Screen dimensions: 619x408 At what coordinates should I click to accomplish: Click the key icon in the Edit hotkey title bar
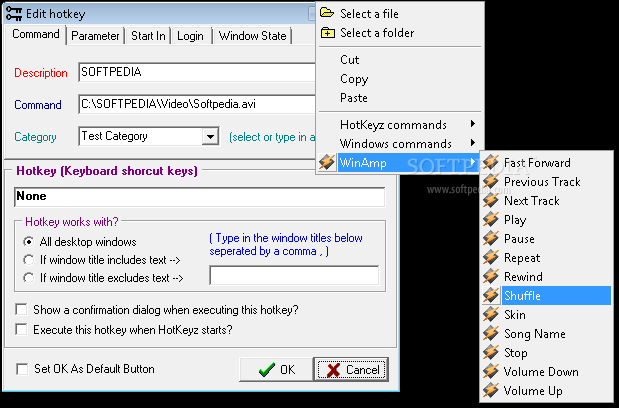point(14,14)
